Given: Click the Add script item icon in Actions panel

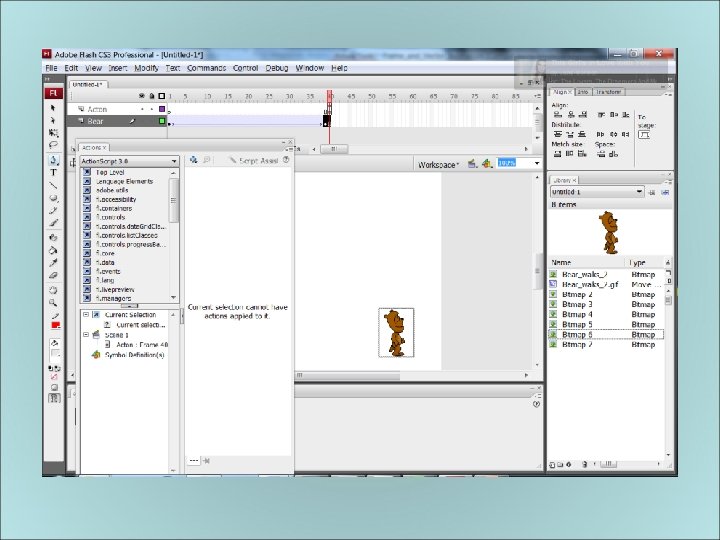Looking at the screenshot, I should click(x=193, y=160).
